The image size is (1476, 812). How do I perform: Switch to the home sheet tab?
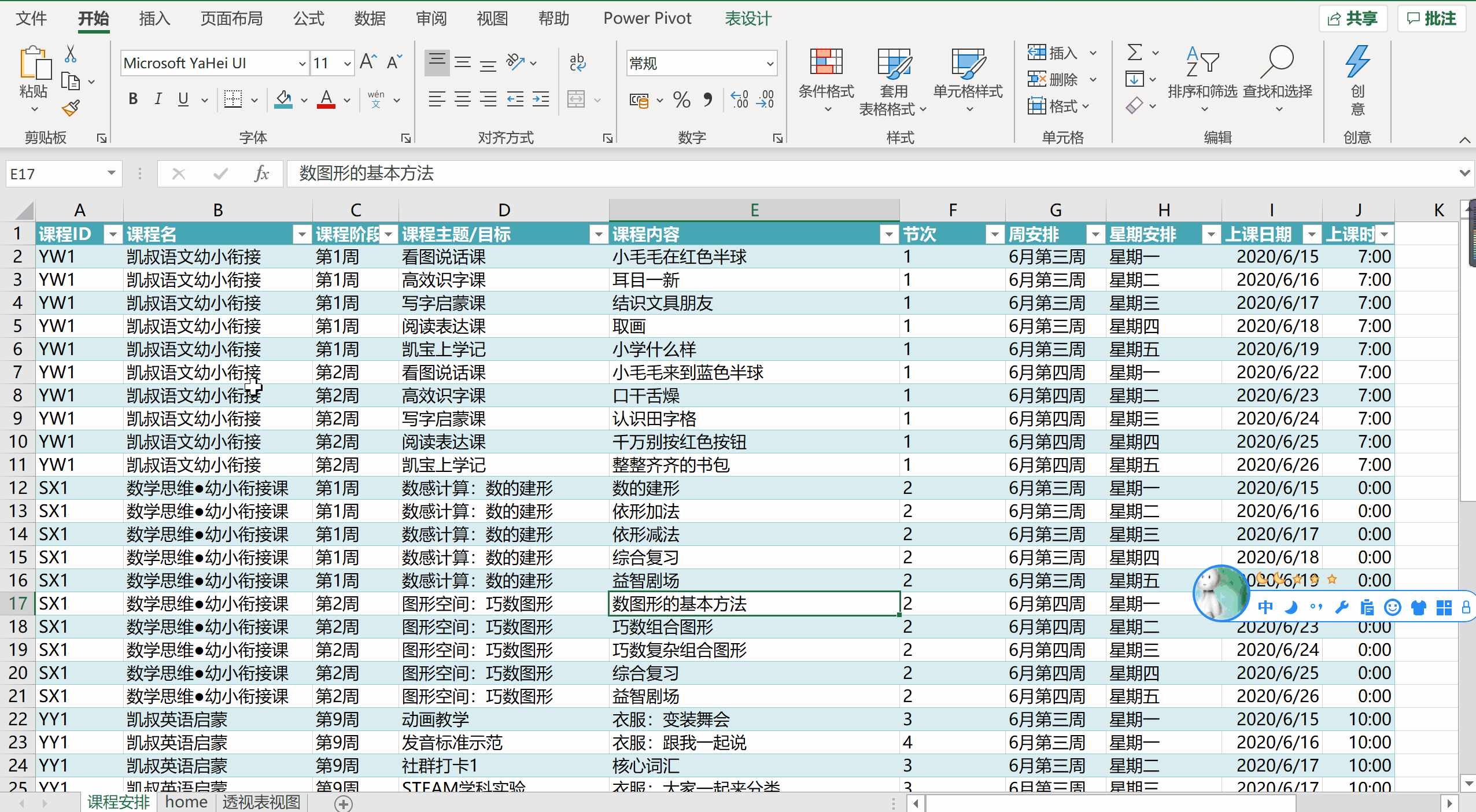point(186,802)
